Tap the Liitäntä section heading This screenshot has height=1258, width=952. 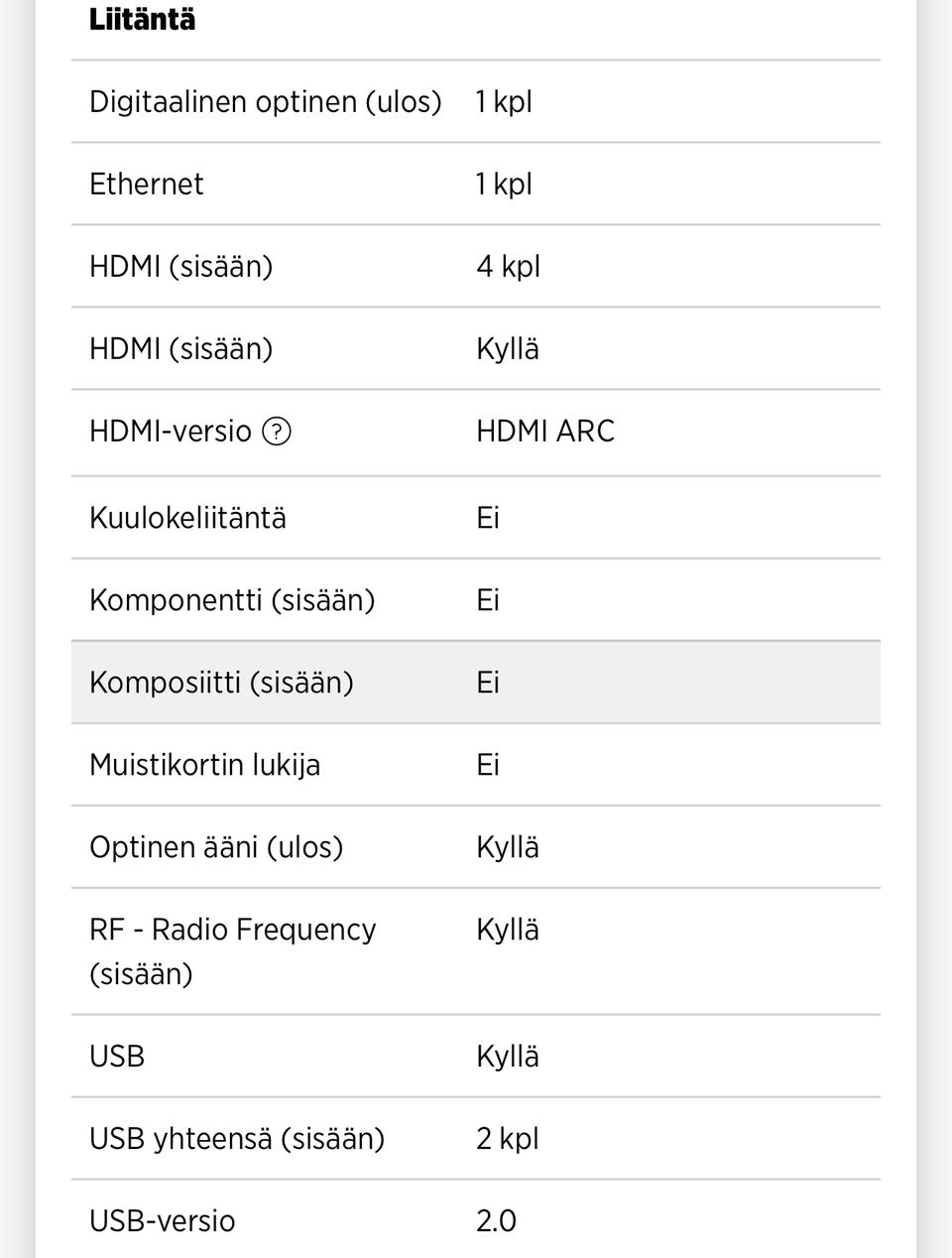[x=142, y=20]
